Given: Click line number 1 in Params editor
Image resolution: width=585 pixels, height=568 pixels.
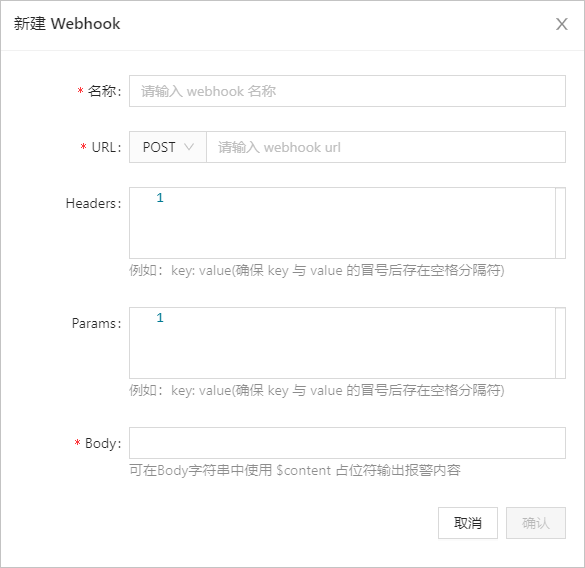Looking at the screenshot, I should [160, 318].
